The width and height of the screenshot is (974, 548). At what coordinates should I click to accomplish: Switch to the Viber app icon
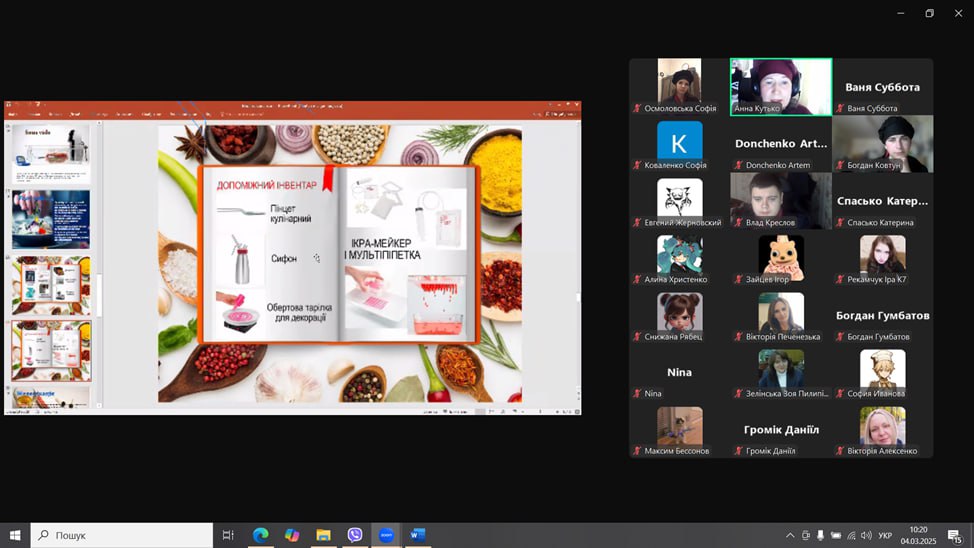pos(355,535)
